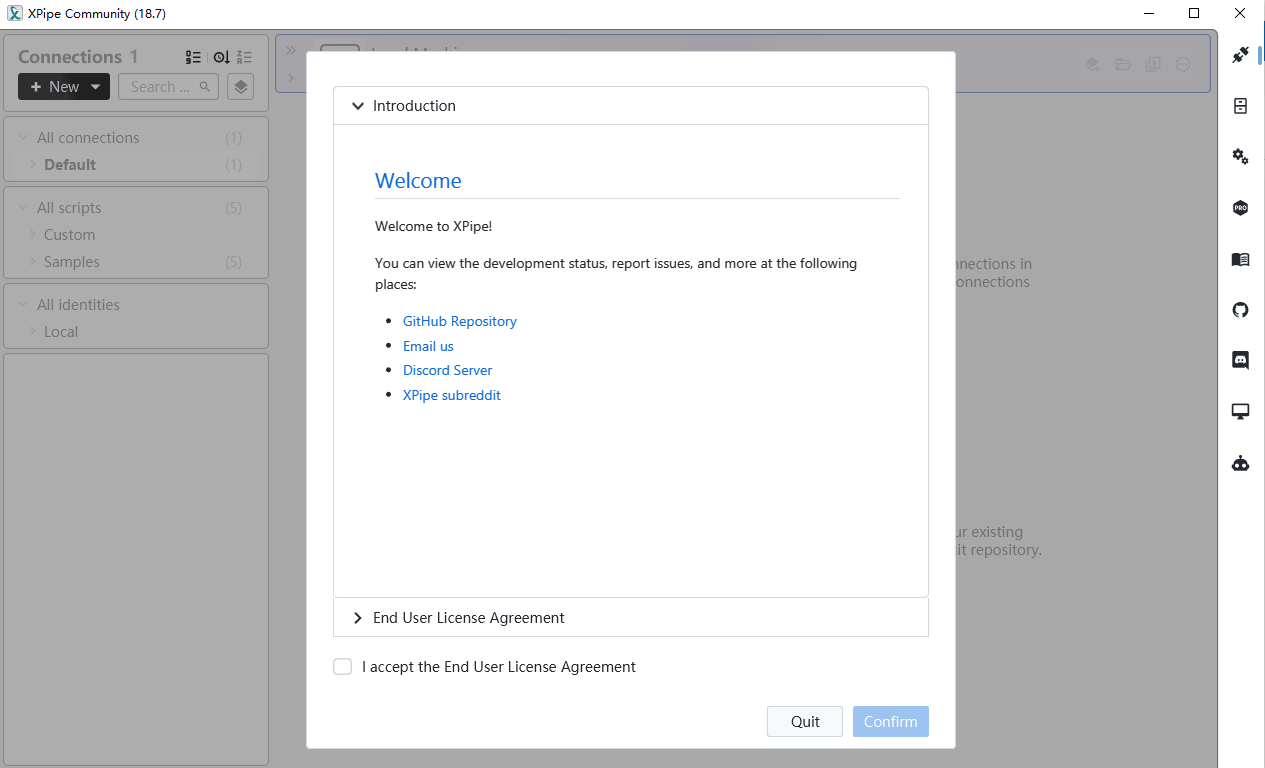Click the desktop monitor icon in sidebar

point(1240,412)
